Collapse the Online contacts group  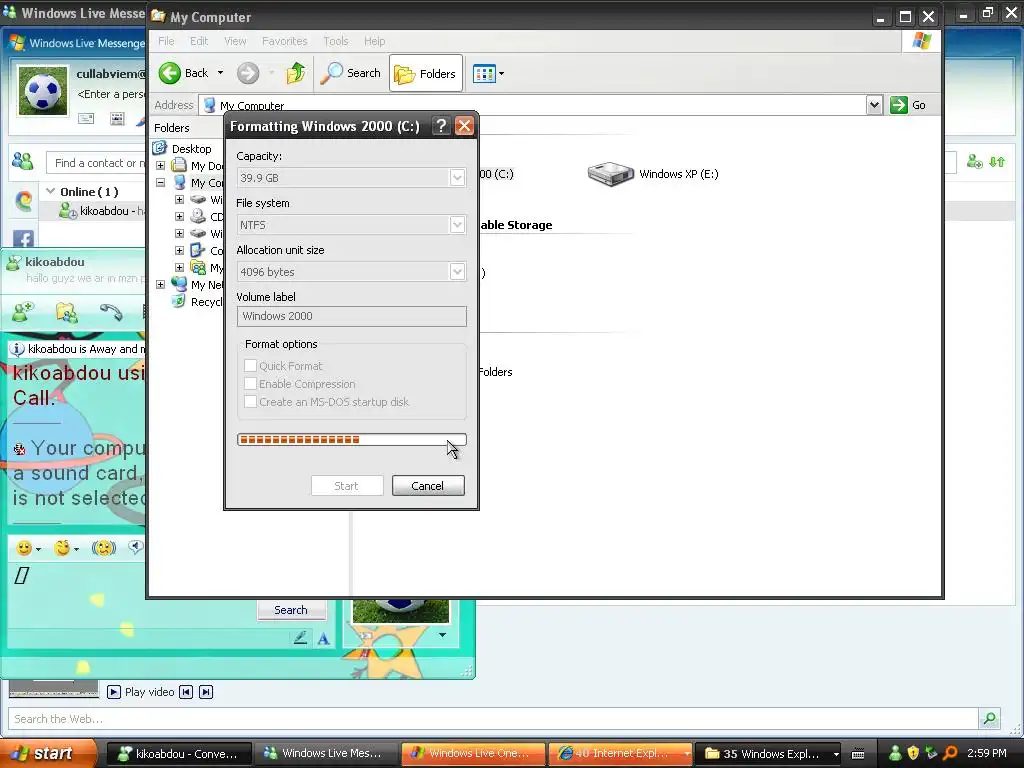click(50, 191)
